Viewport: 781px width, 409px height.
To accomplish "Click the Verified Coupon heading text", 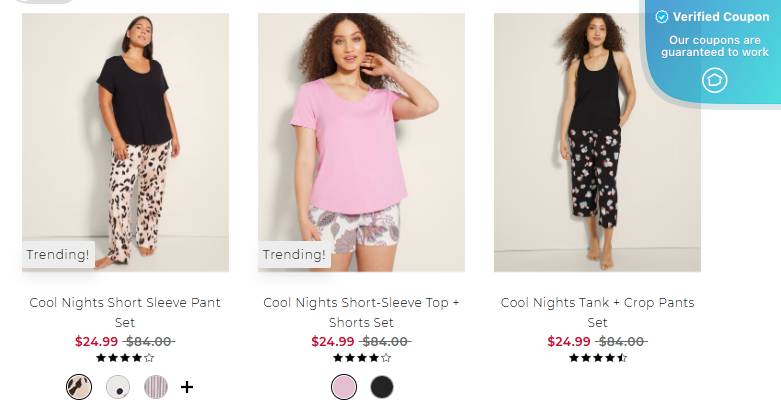I will tap(720, 17).
